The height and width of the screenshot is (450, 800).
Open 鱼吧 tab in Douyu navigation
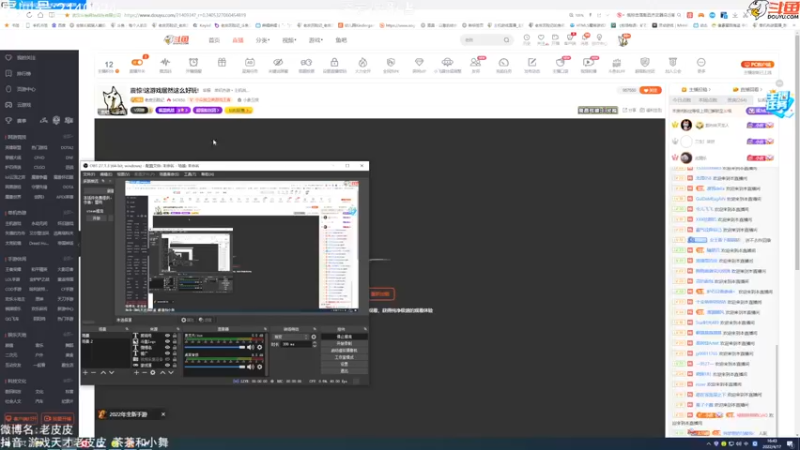coord(341,40)
